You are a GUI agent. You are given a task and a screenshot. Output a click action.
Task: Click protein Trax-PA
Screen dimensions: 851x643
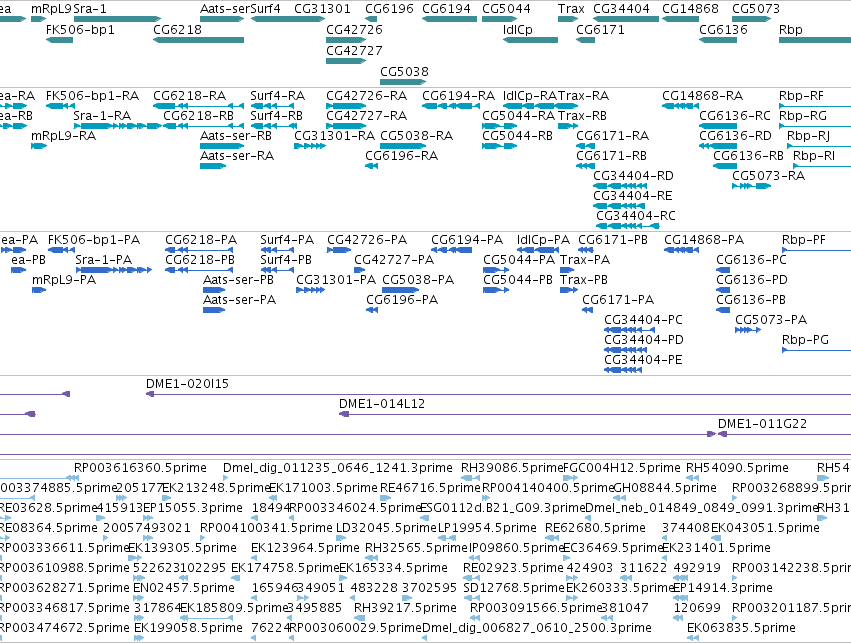tap(585, 260)
